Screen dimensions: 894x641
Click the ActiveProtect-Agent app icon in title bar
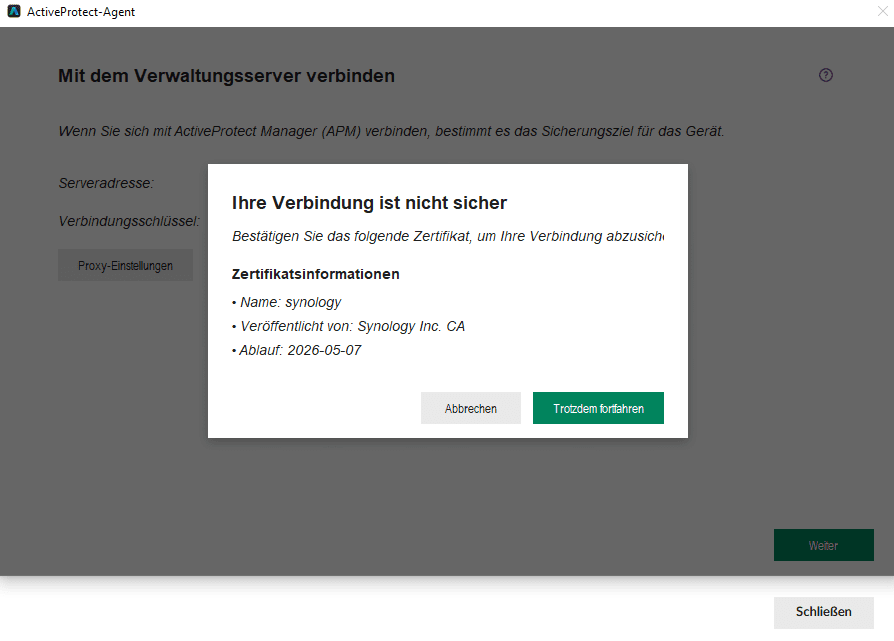[x=14, y=11]
